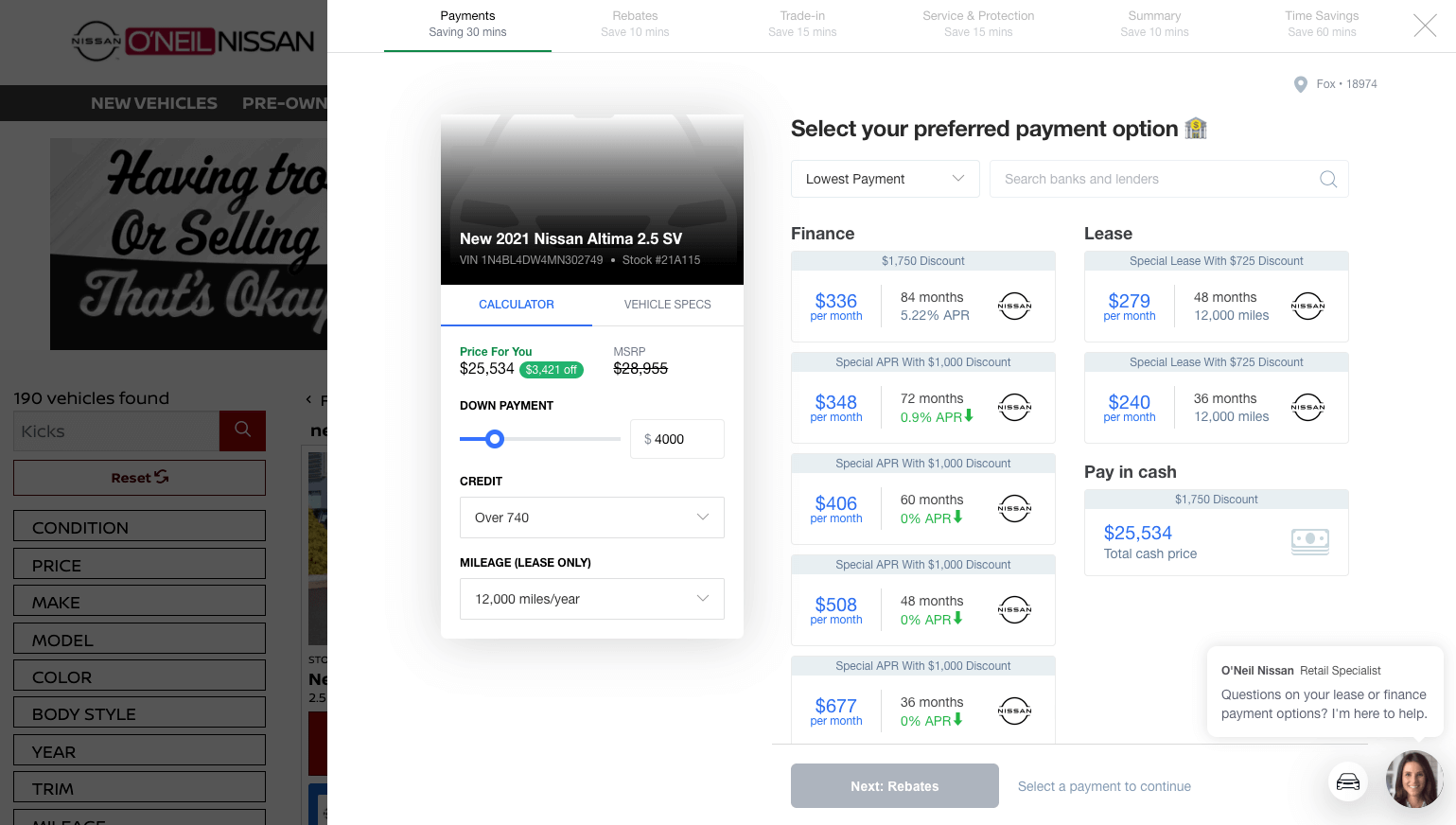Close the payment options dialog
The width and height of the screenshot is (1456, 825).
click(1425, 26)
